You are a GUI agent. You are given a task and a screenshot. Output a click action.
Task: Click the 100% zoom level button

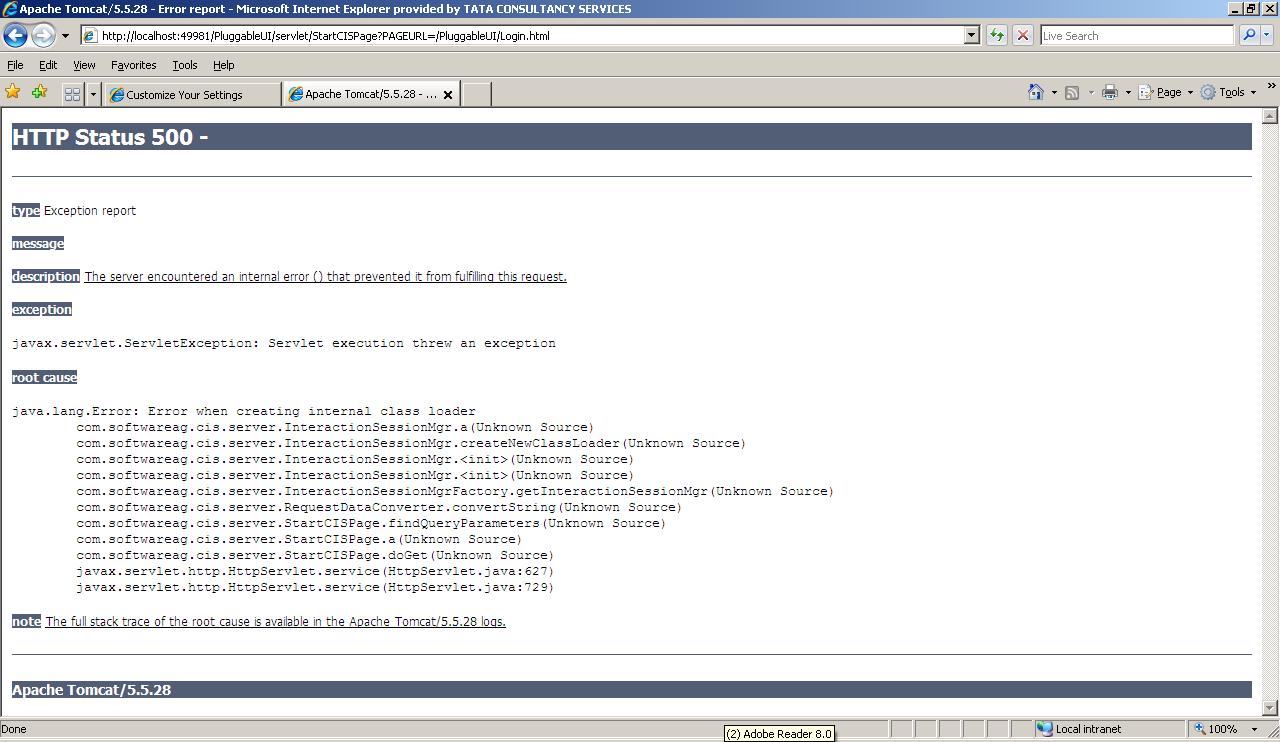pyautogui.click(x=1216, y=729)
